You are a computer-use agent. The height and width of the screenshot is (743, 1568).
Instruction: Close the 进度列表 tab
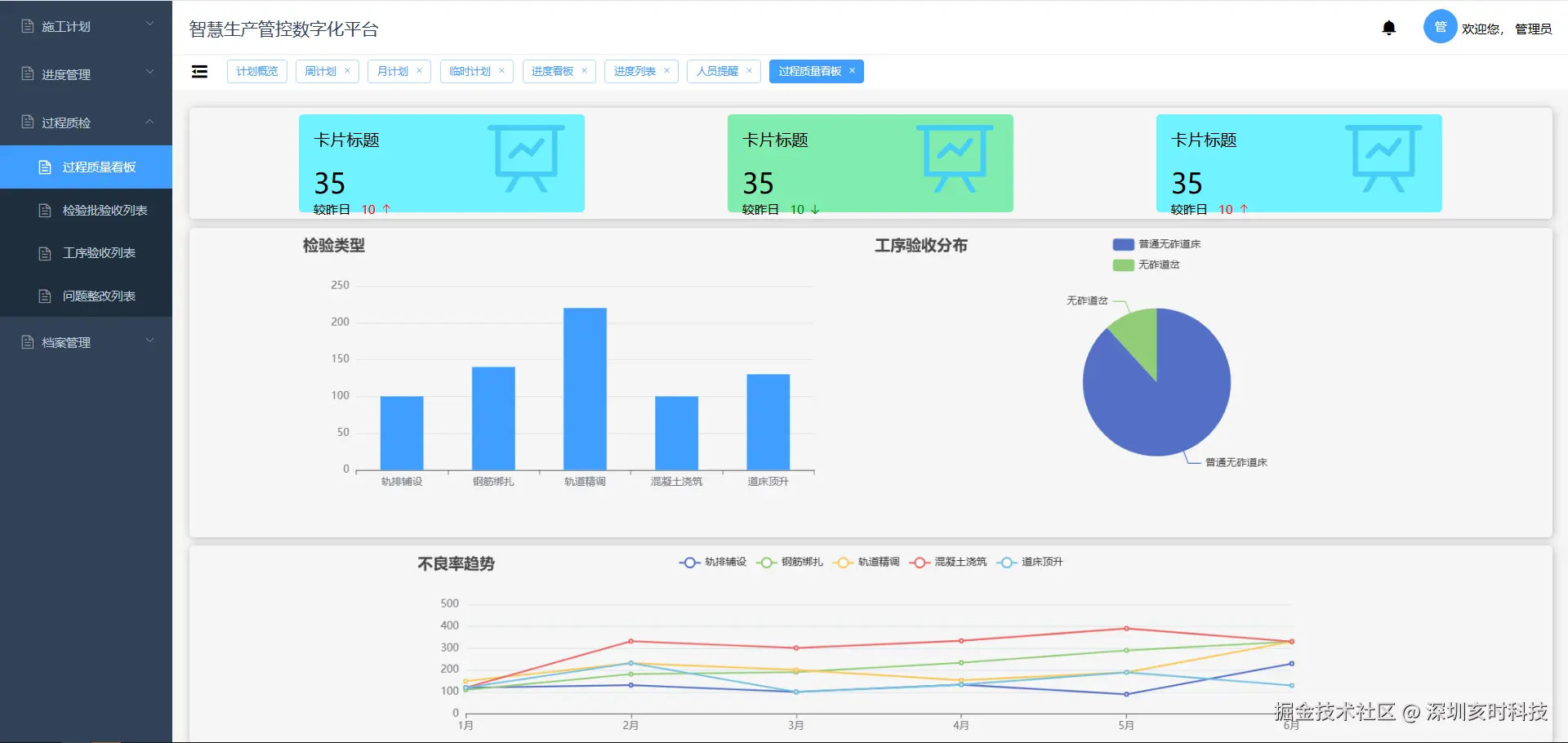click(666, 71)
